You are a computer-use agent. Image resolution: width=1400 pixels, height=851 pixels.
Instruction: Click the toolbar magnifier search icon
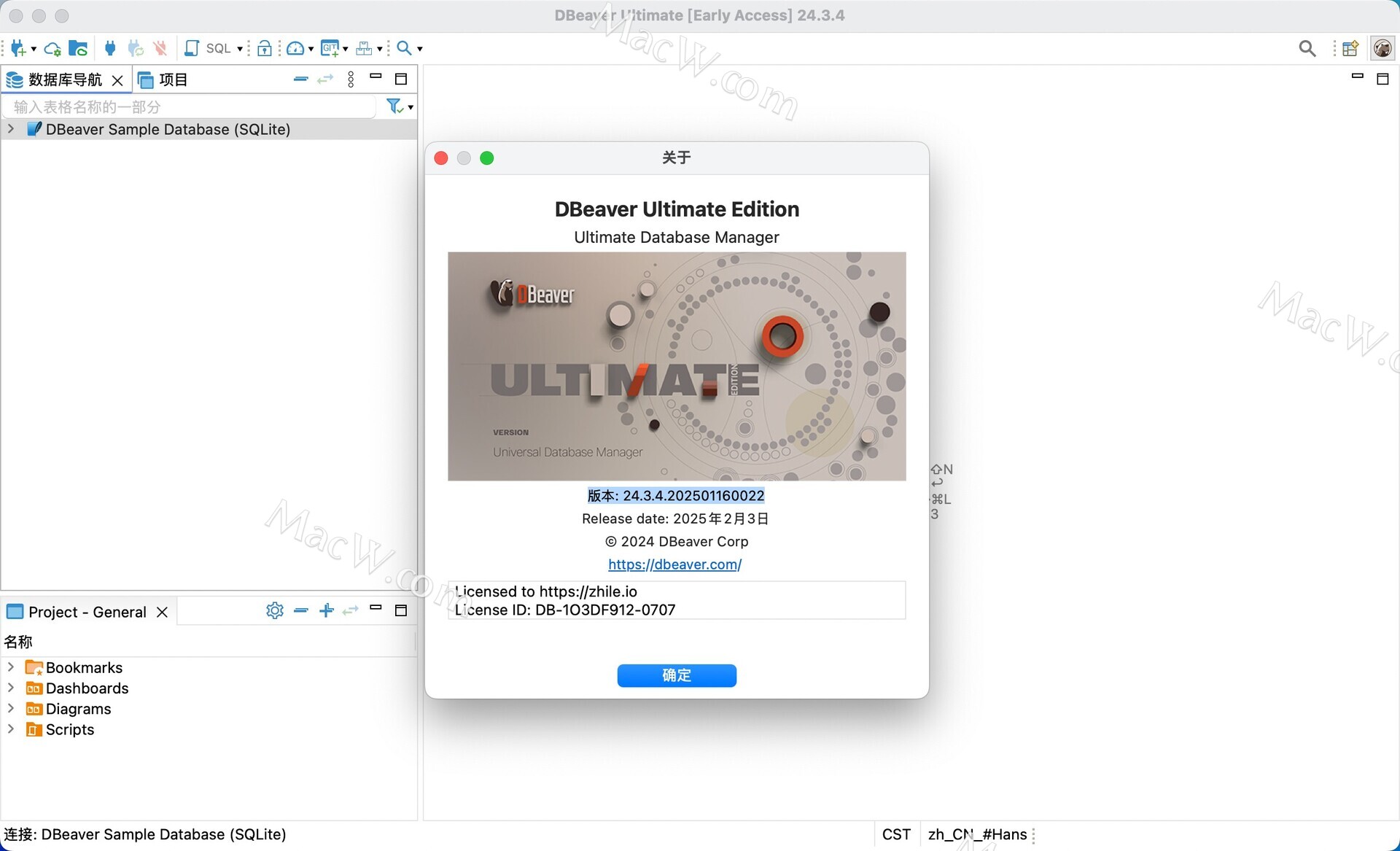click(404, 48)
